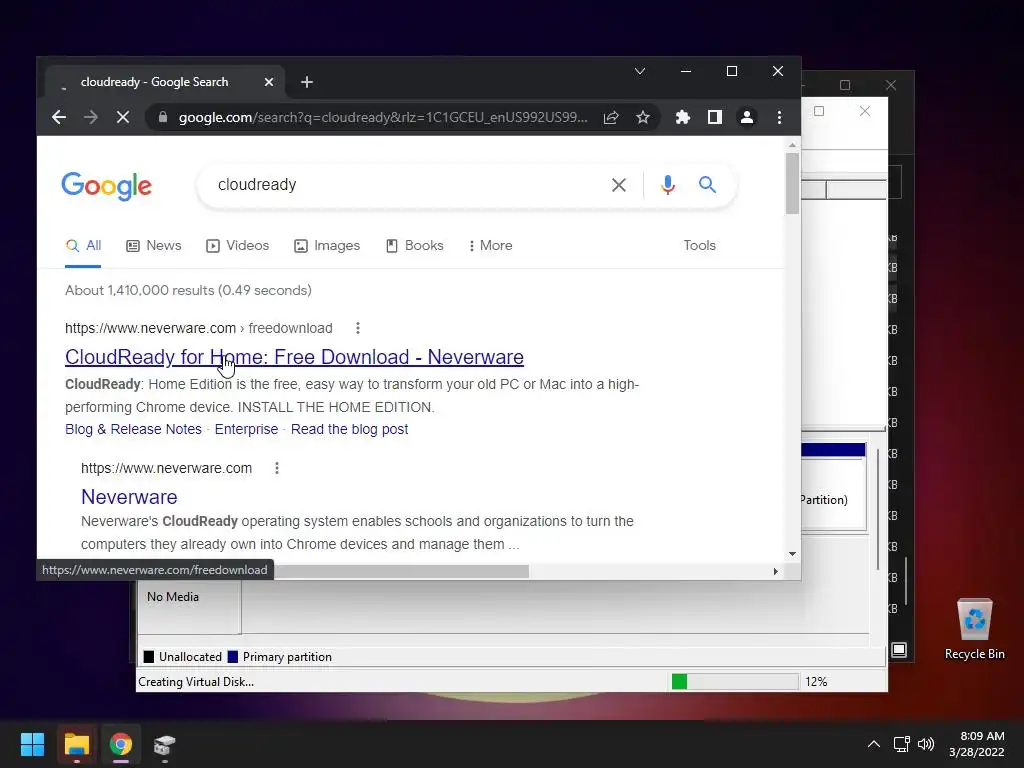Image resolution: width=1024 pixels, height=768 pixels.
Task: Open the volume speaker icon in tray
Action: [926, 744]
